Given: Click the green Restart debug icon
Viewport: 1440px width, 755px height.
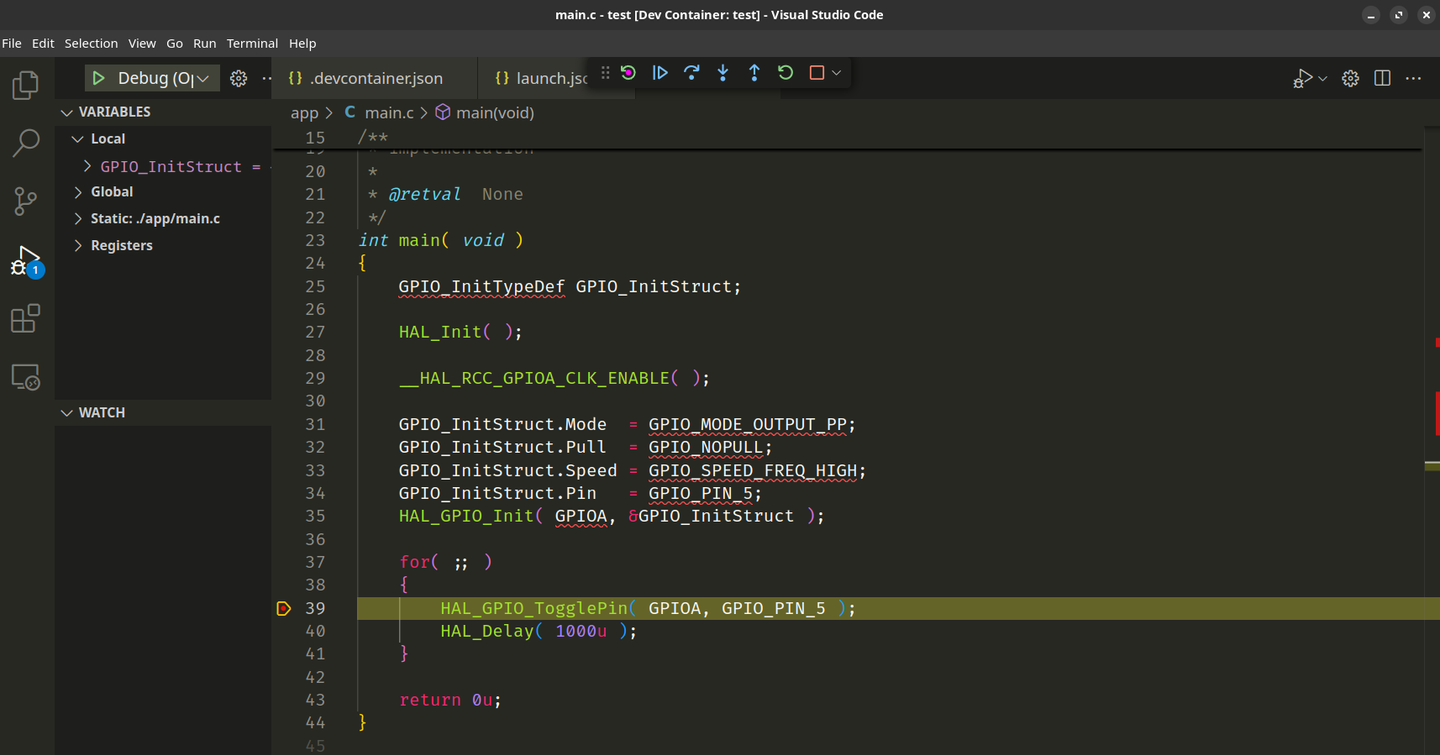Looking at the screenshot, I should (786, 73).
